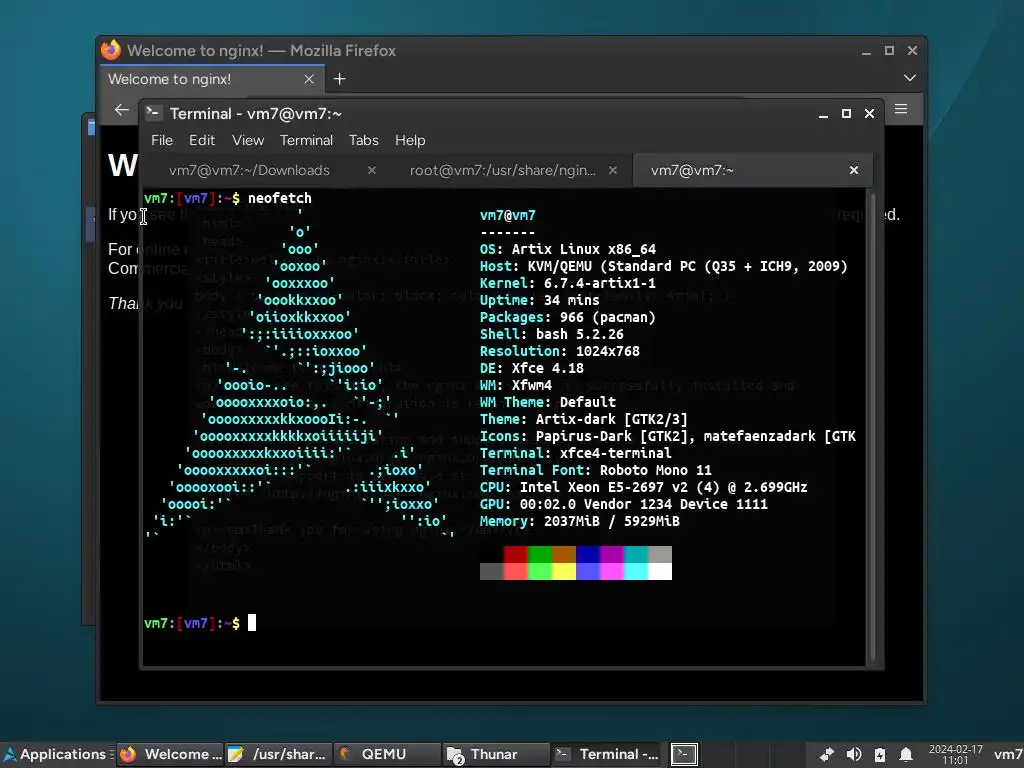Switch to the Thunar taskbar button
Screen dimensions: 1024x768
496,754
